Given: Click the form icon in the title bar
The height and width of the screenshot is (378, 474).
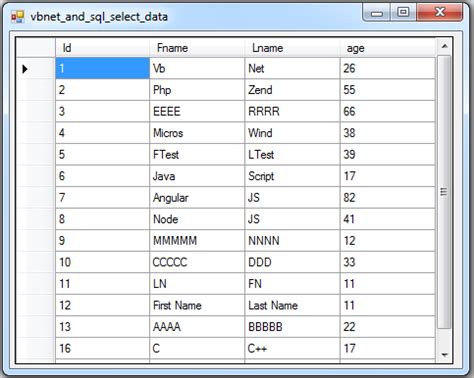Looking at the screenshot, I should [18, 17].
